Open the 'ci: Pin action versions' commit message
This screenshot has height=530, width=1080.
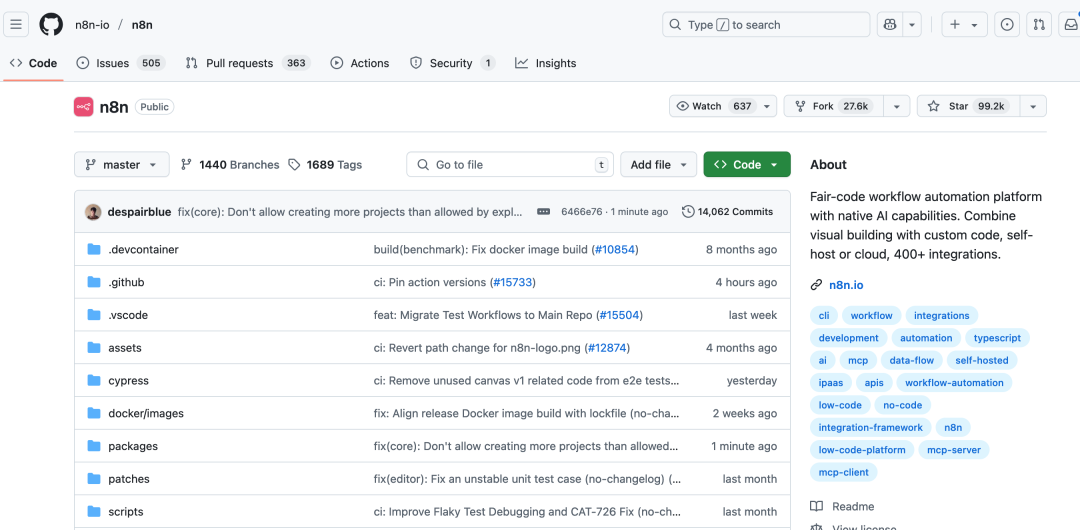click(430, 283)
